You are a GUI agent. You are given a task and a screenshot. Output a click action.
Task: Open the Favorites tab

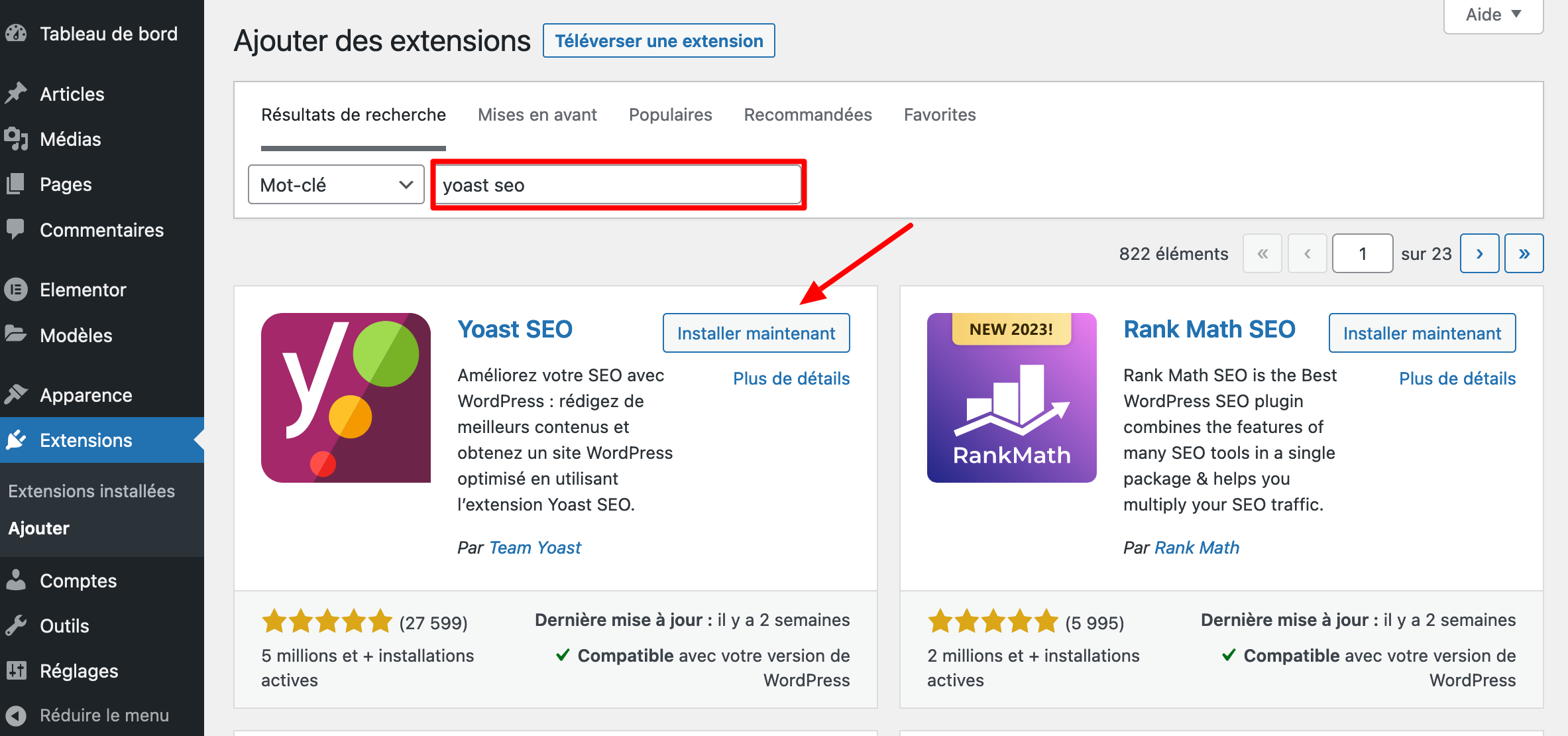940,114
